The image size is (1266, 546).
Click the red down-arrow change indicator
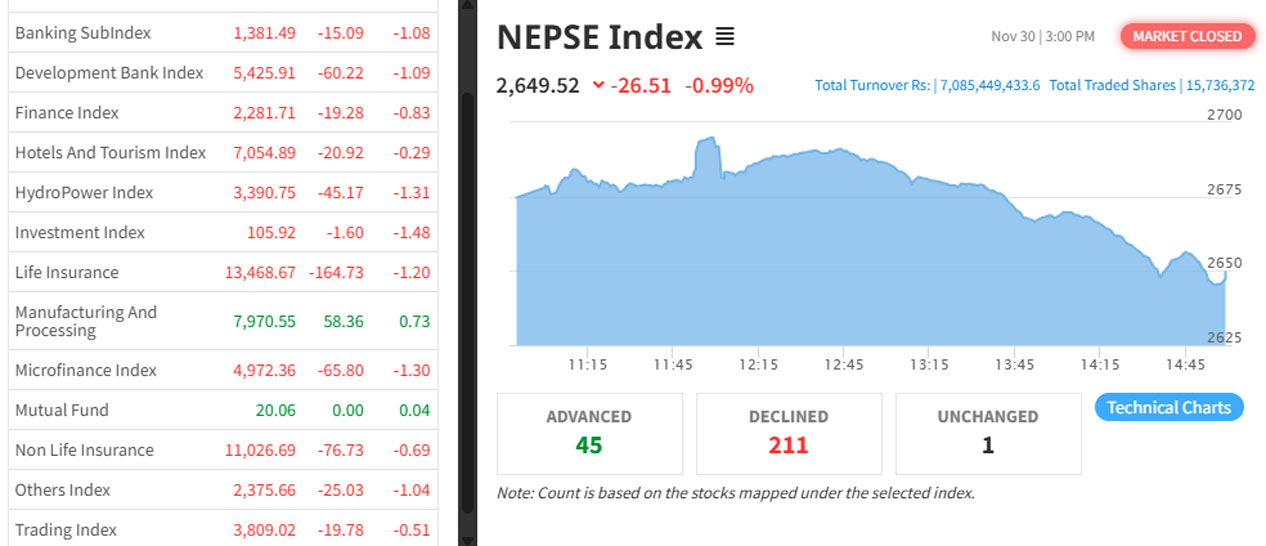pyautogui.click(x=598, y=86)
